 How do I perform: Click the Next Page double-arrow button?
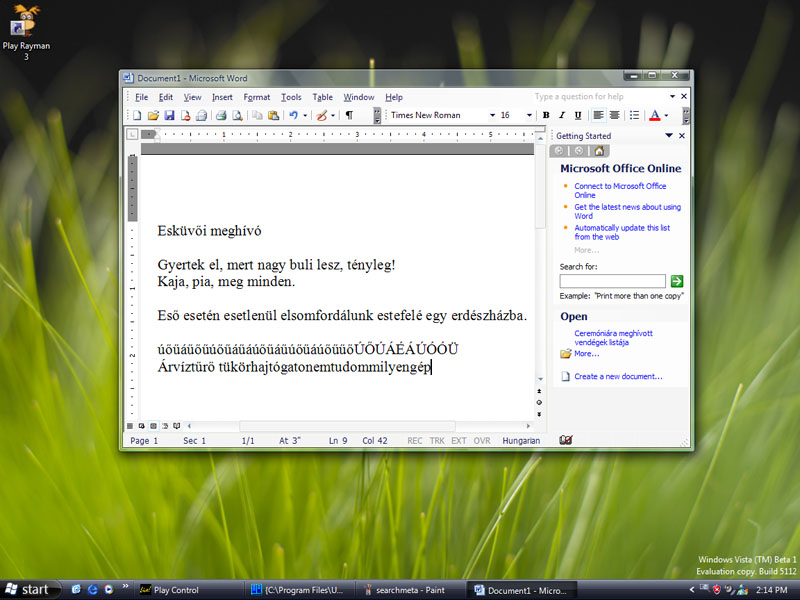539,414
